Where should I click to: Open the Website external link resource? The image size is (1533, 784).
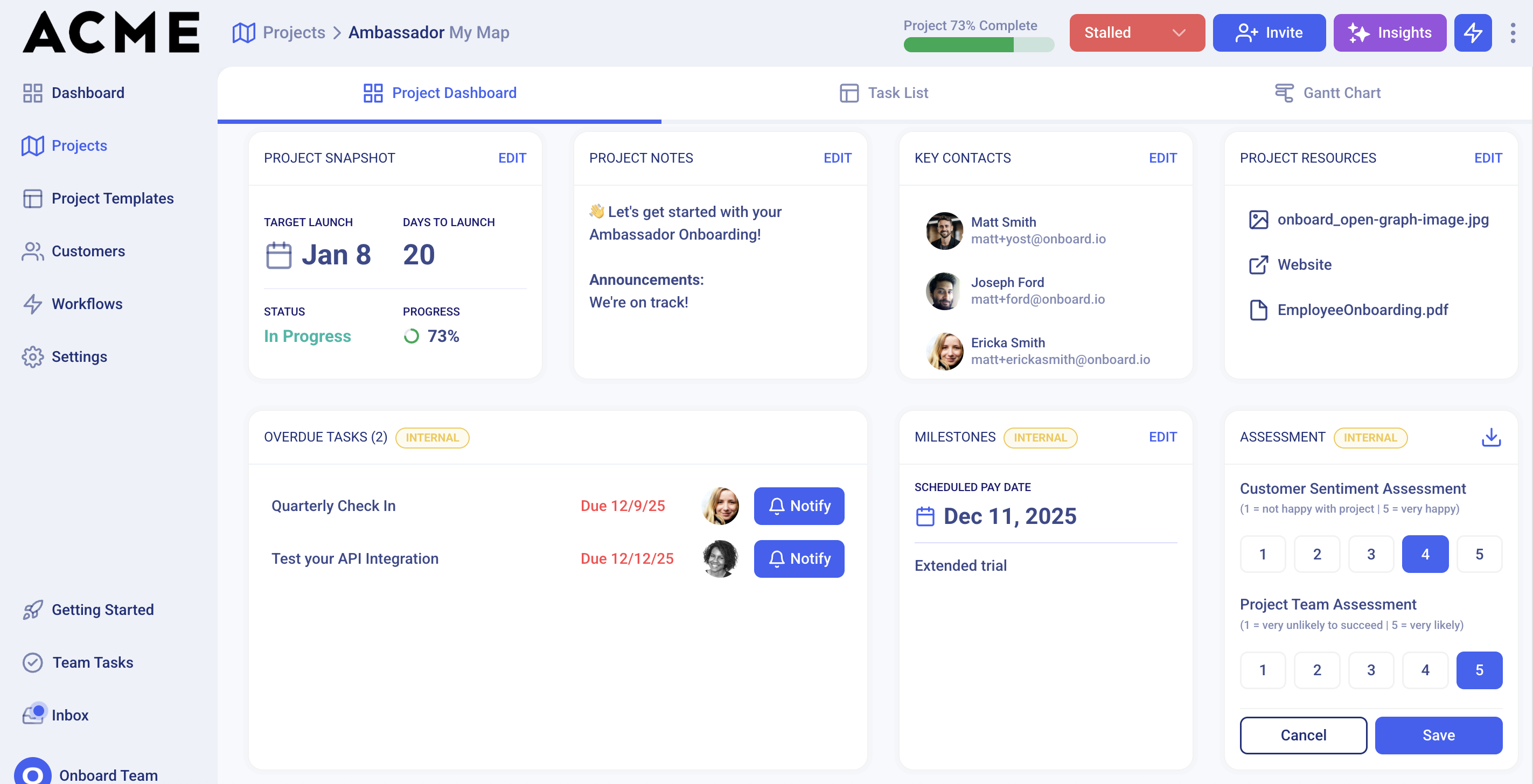[x=1304, y=265]
